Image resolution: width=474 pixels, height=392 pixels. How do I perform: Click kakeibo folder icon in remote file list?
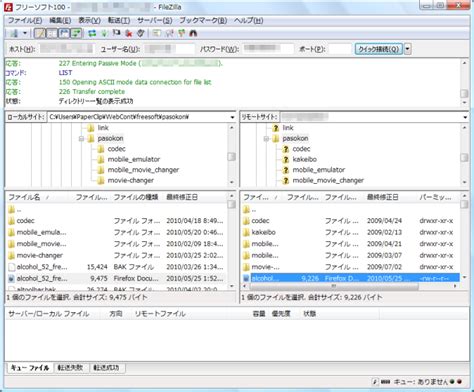[x=246, y=233]
